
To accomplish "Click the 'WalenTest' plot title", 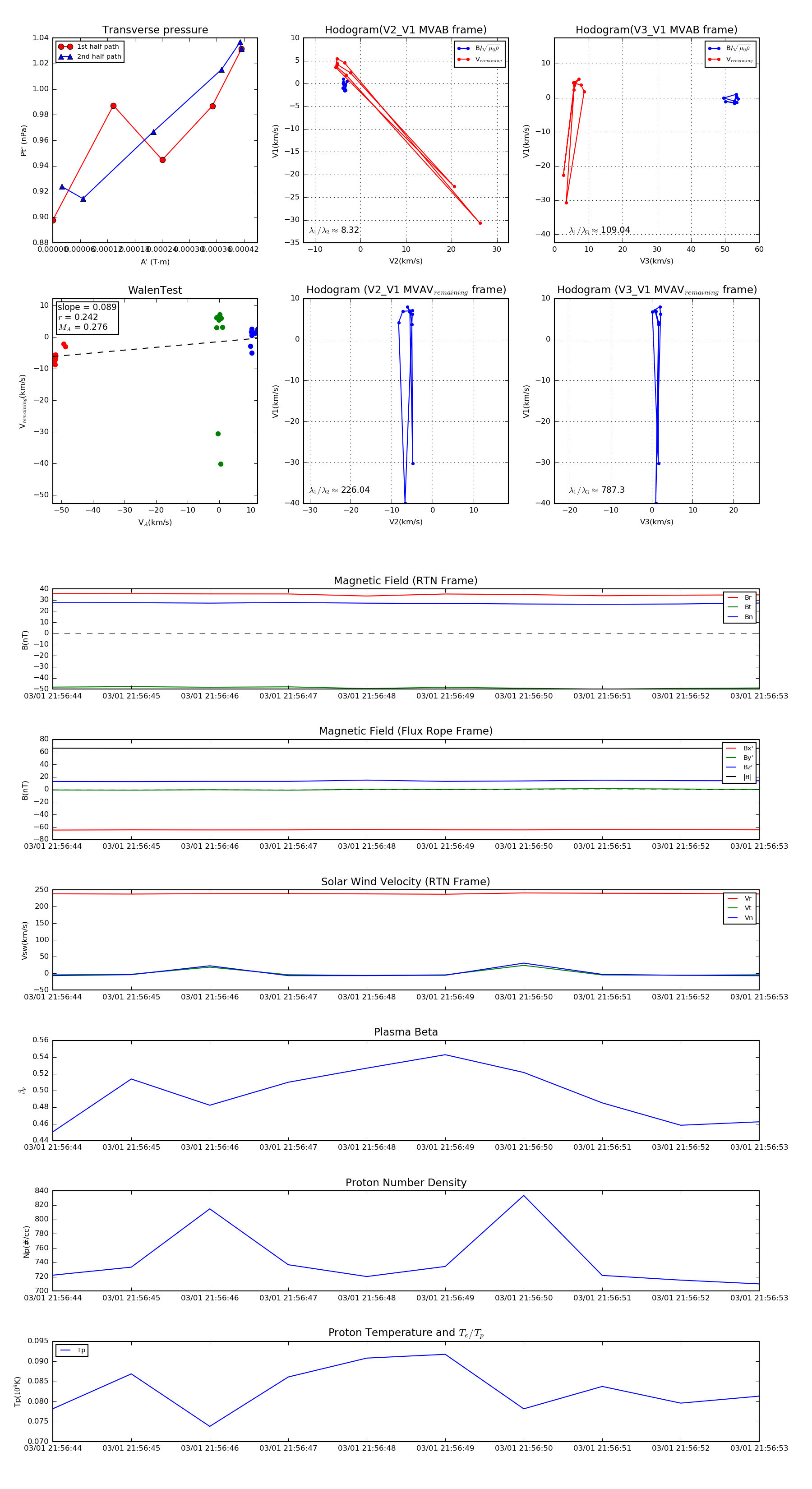I will click(155, 290).
